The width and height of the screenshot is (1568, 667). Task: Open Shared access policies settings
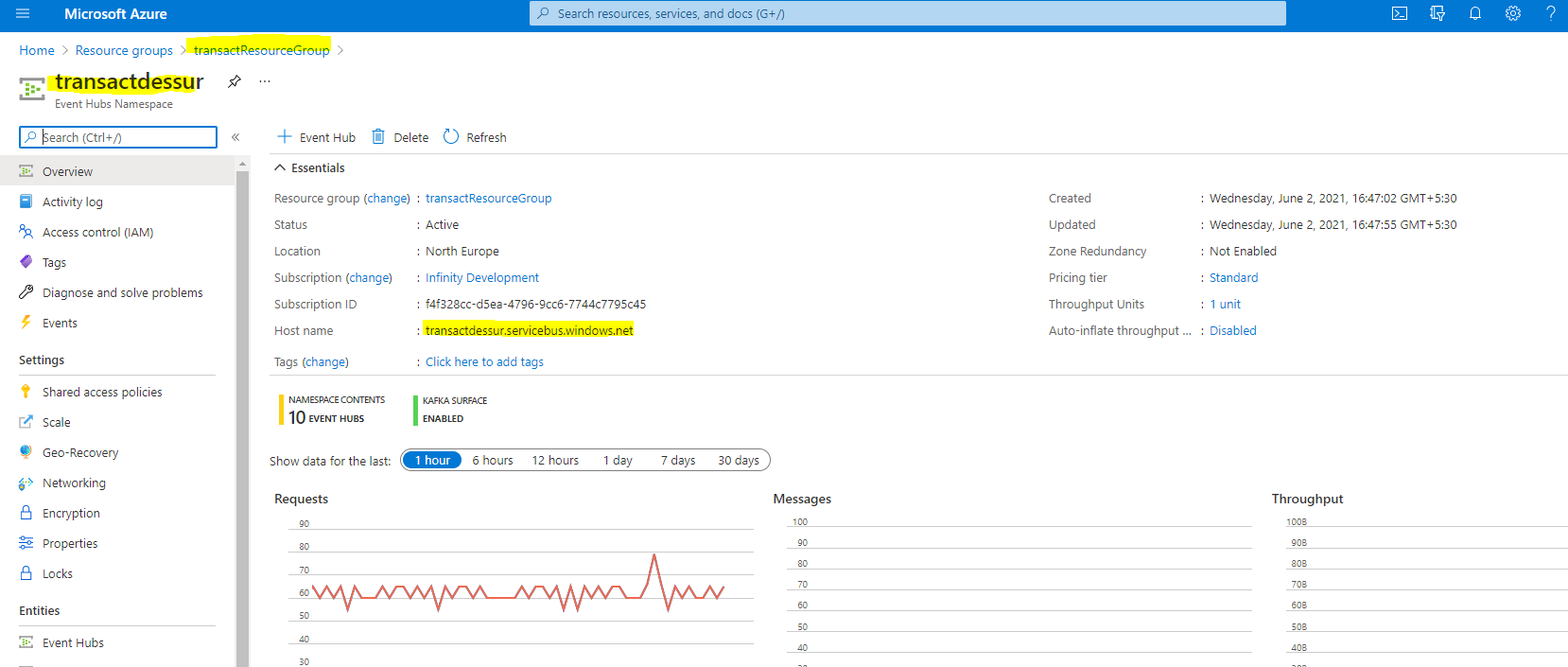coord(102,393)
